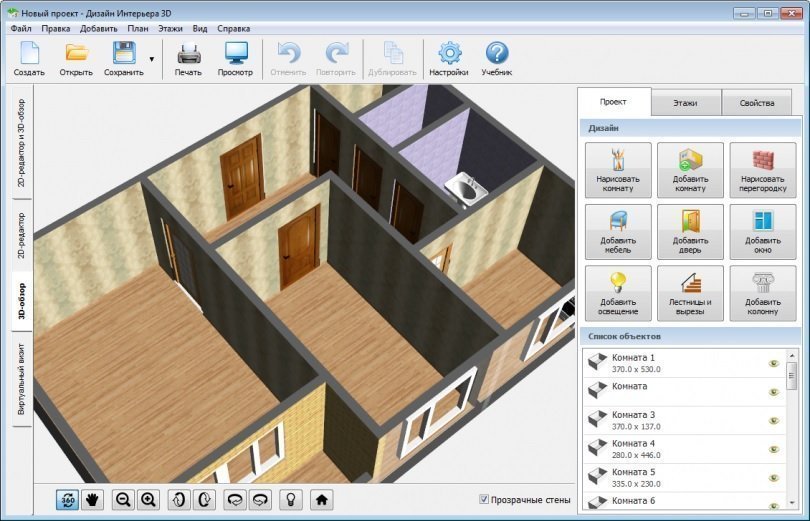Click the Добавить мебель button

617,233
